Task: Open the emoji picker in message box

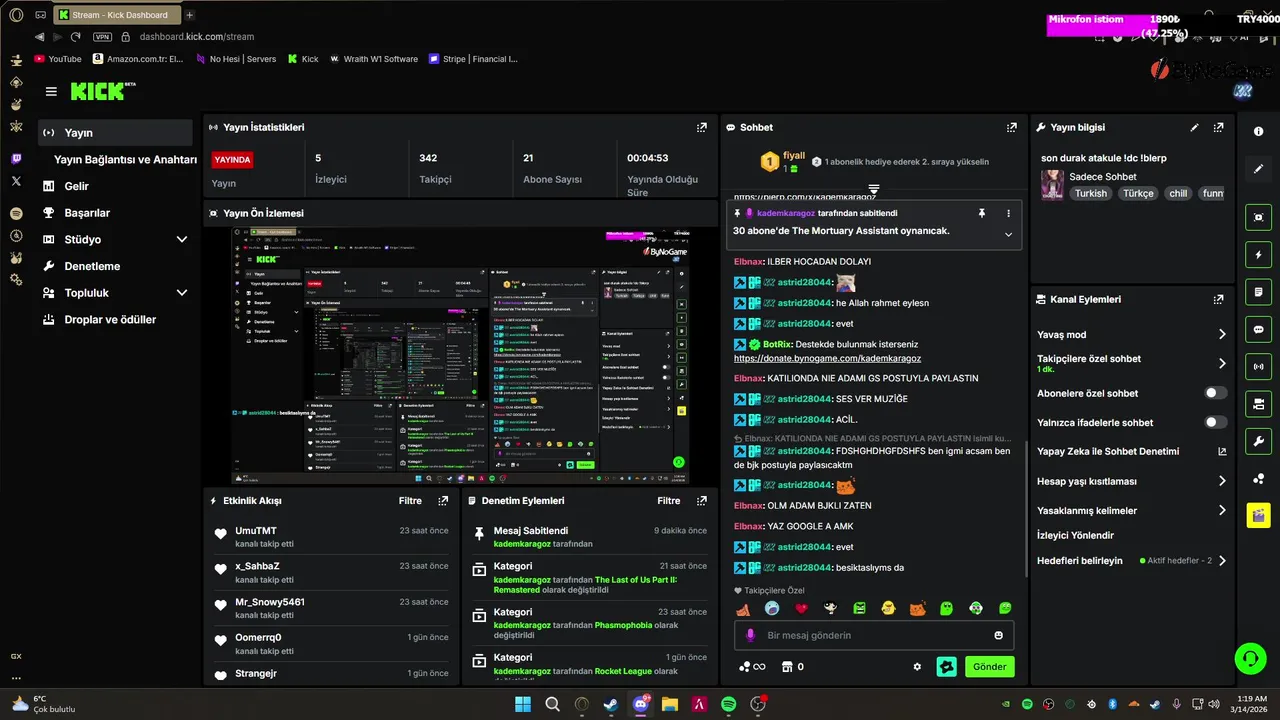Action: tap(998, 635)
